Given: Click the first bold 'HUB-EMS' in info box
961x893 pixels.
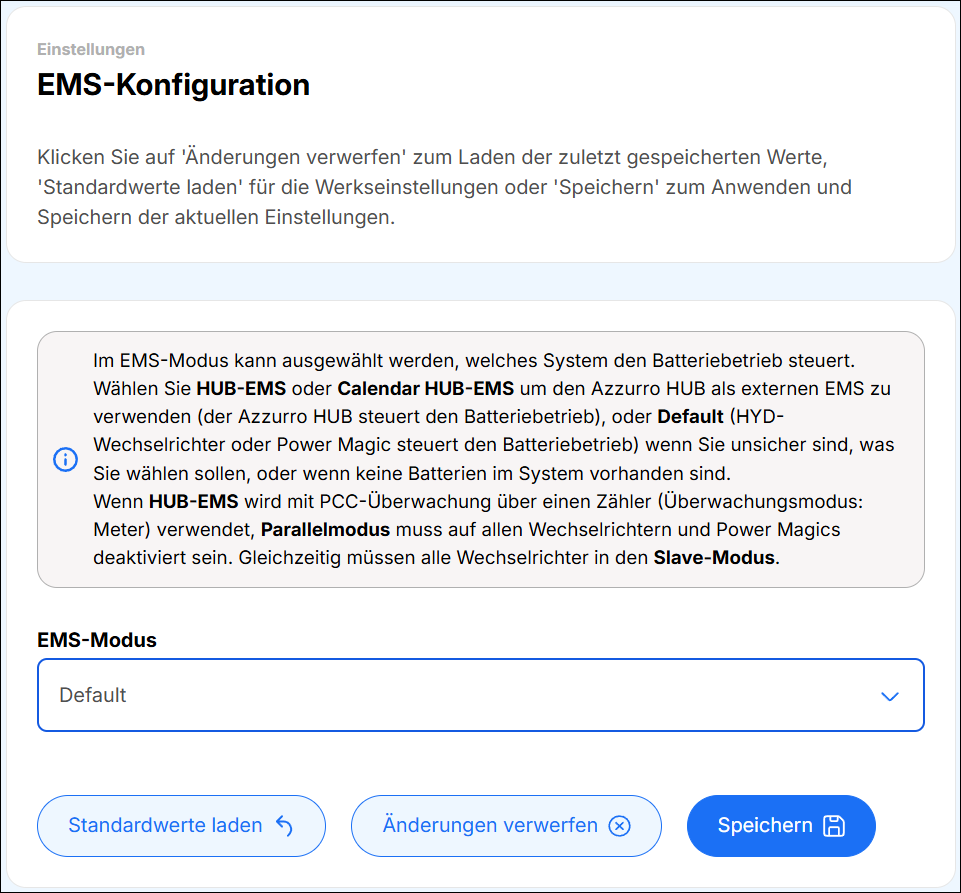Looking at the screenshot, I should pyautogui.click(x=241, y=389).
